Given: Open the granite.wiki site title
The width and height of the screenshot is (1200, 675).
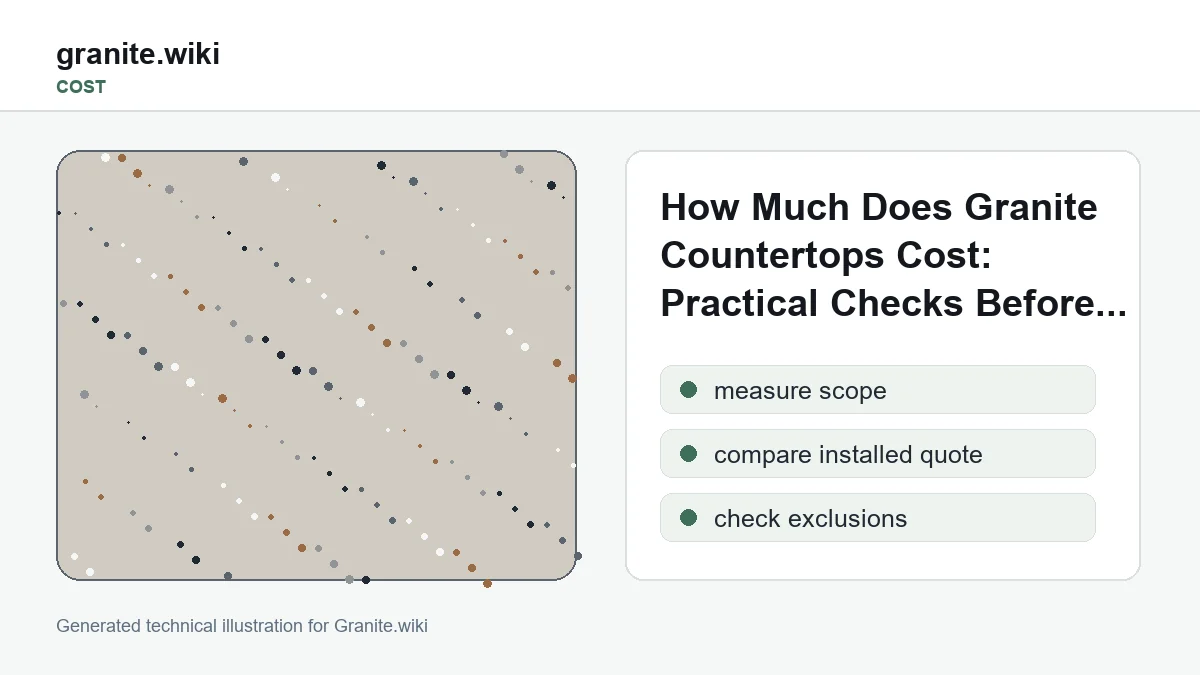Looking at the screenshot, I should tap(138, 54).
